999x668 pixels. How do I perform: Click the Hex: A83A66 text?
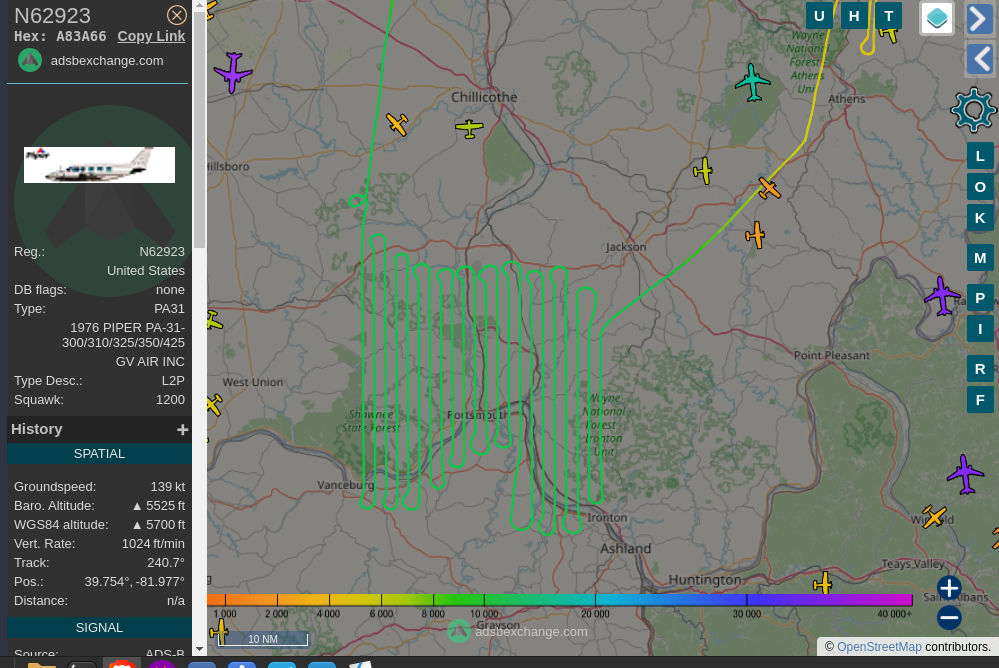click(x=60, y=36)
